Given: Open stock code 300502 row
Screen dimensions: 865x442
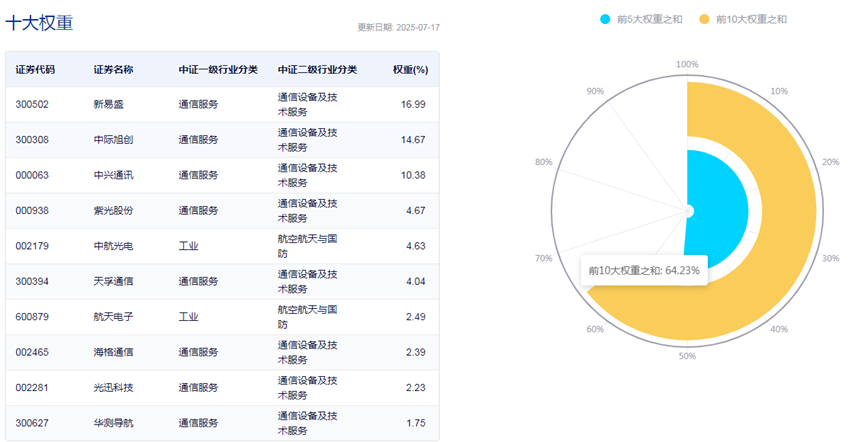Looking at the screenshot, I should point(222,104).
